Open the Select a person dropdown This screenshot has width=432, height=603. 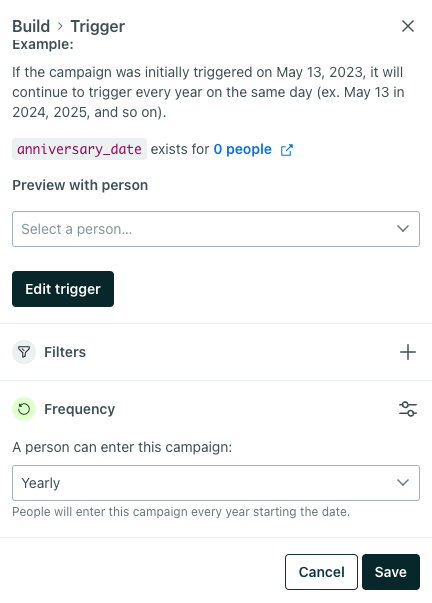(216, 229)
